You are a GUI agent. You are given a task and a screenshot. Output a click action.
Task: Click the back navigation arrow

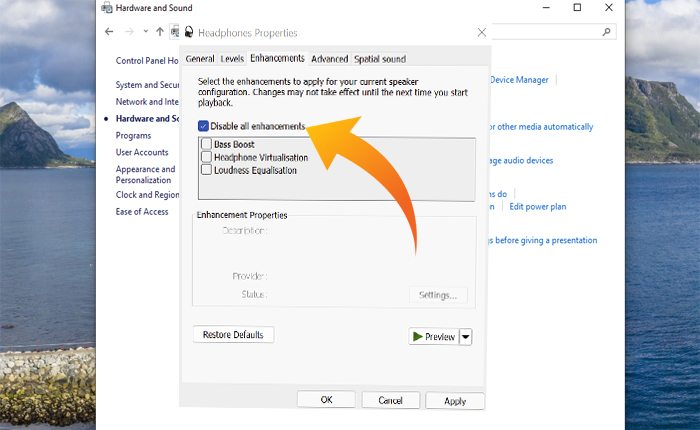[x=109, y=32]
